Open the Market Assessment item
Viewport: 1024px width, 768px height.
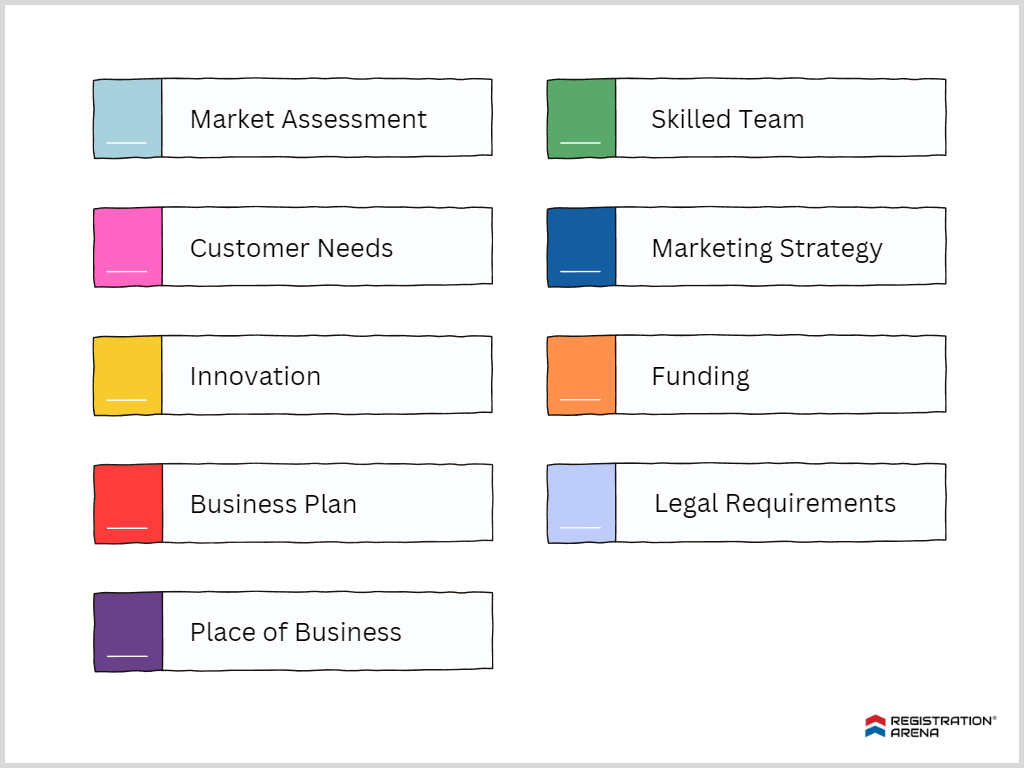coord(308,119)
